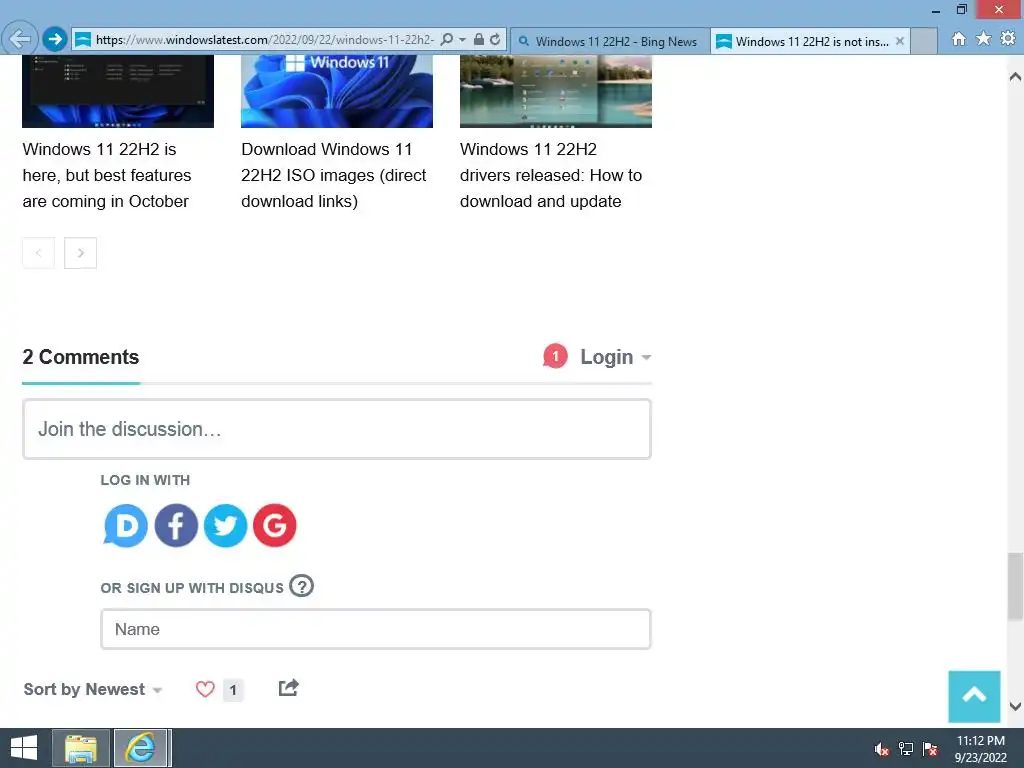1024x768 pixels.
Task: Click the page scrollbar down arrow
Action: [1015, 707]
